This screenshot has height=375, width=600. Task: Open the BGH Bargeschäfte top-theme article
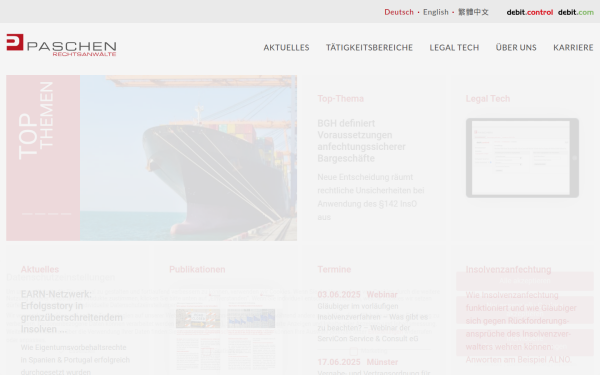(361, 141)
